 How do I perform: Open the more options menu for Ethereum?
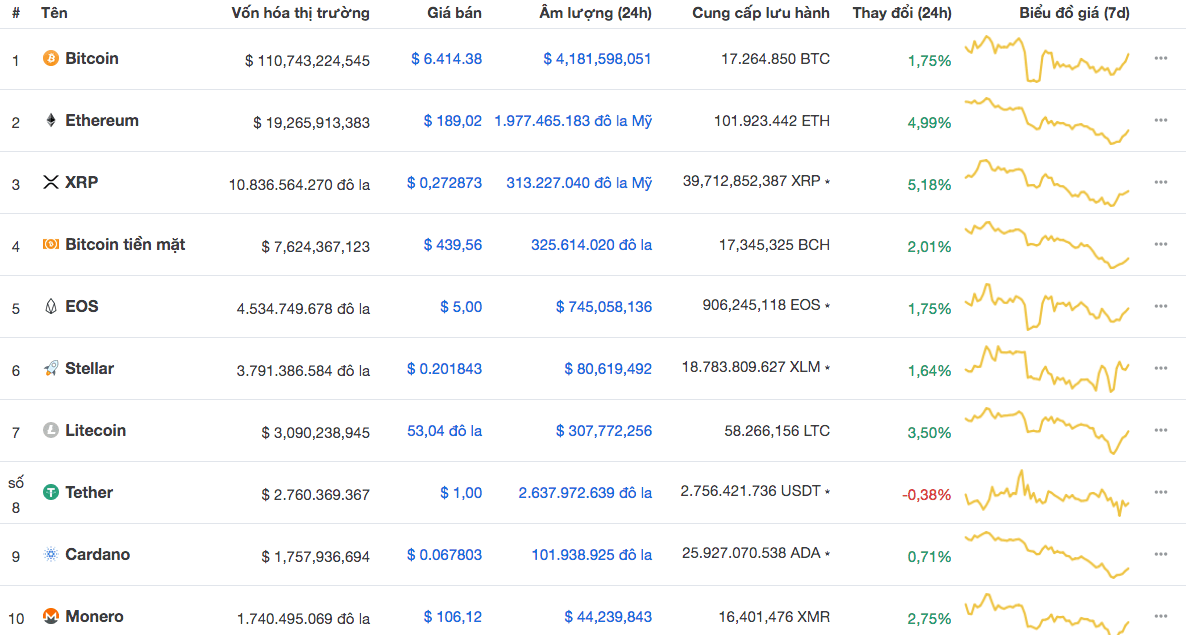pos(1161,120)
